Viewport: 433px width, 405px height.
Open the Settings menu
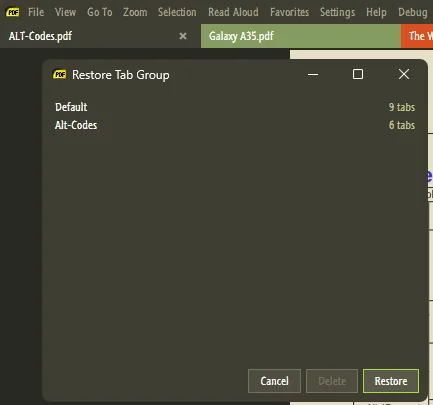tap(337, 12)
